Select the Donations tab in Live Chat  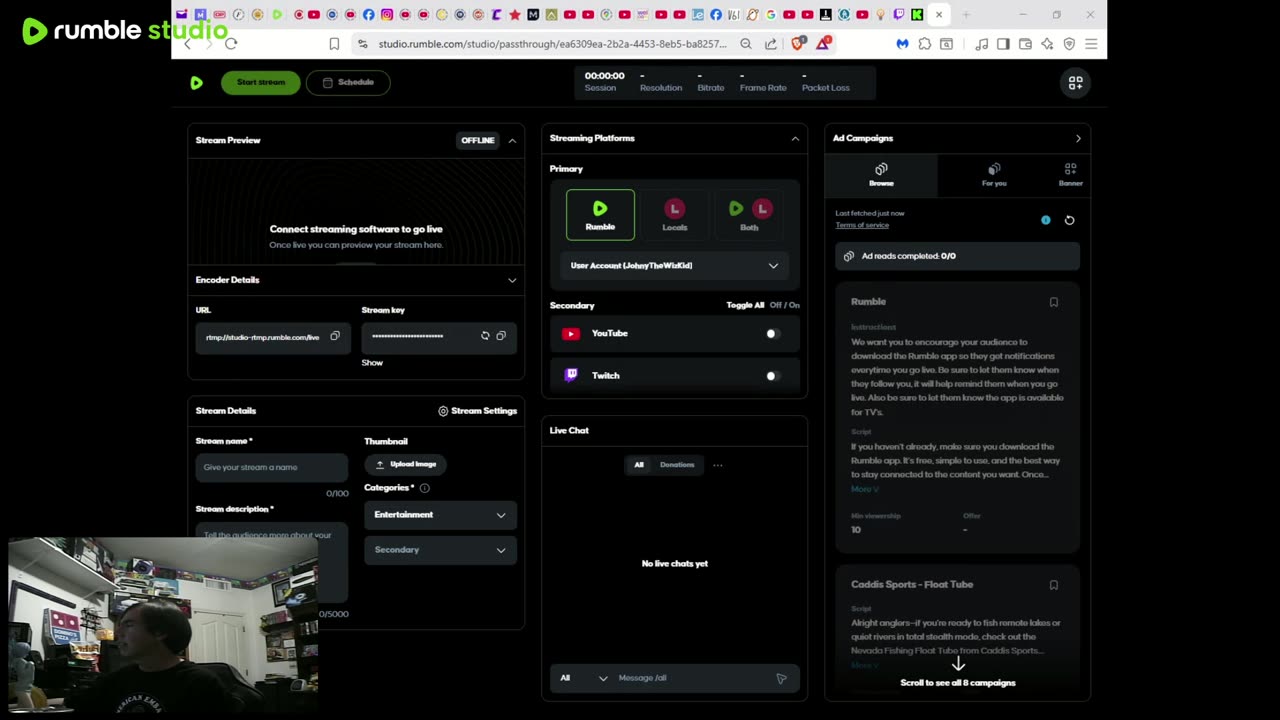[x=677, y=465]
